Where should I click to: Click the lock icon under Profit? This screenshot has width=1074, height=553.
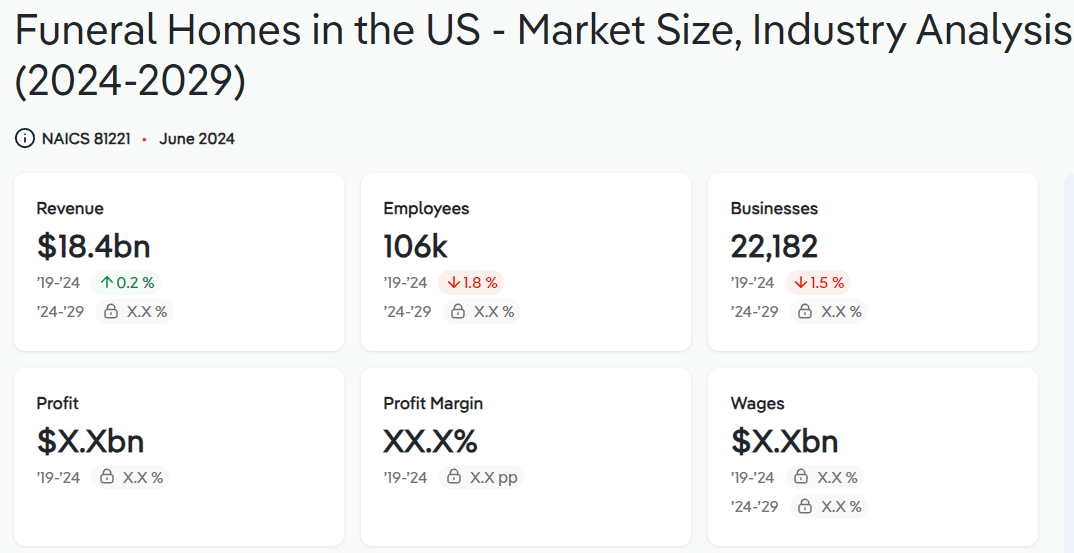[107, 477]
